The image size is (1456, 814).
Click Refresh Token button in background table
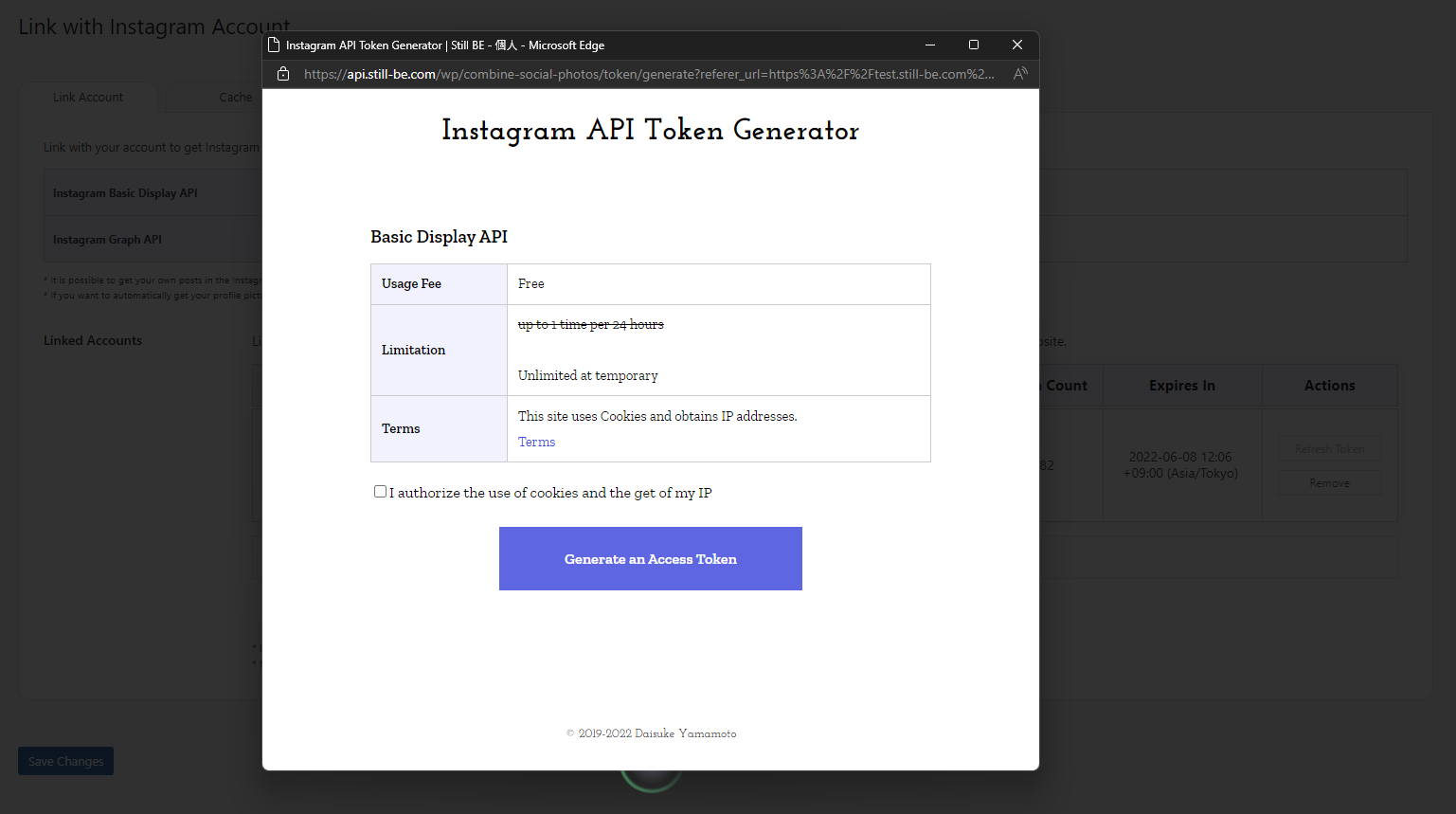1330,449
